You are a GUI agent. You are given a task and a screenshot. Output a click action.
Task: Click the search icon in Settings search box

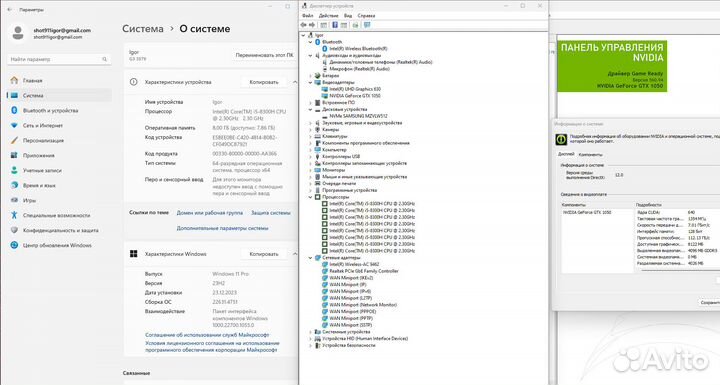104,59
